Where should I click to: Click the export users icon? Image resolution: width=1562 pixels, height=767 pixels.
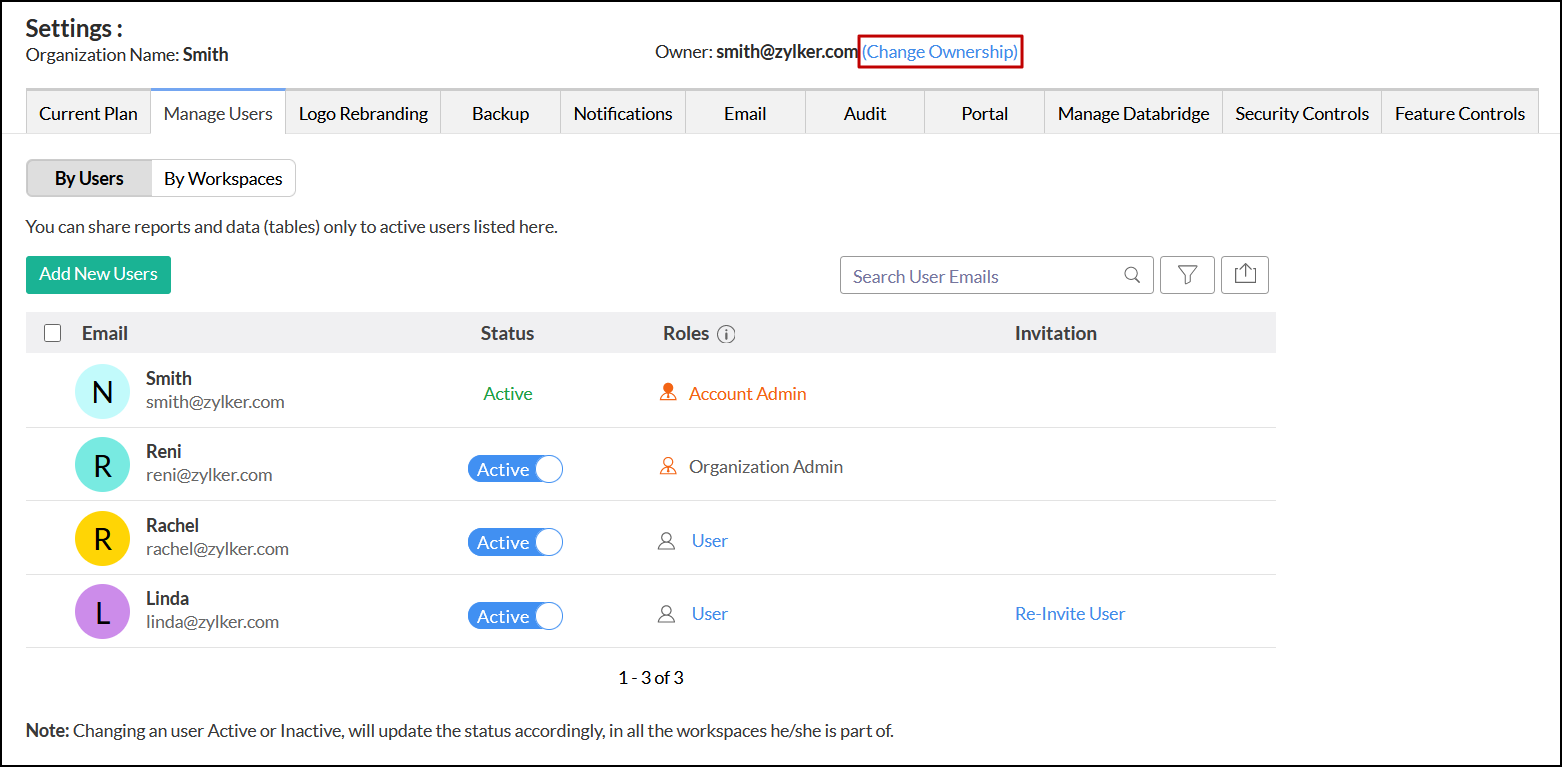[x=1245, y=275]
